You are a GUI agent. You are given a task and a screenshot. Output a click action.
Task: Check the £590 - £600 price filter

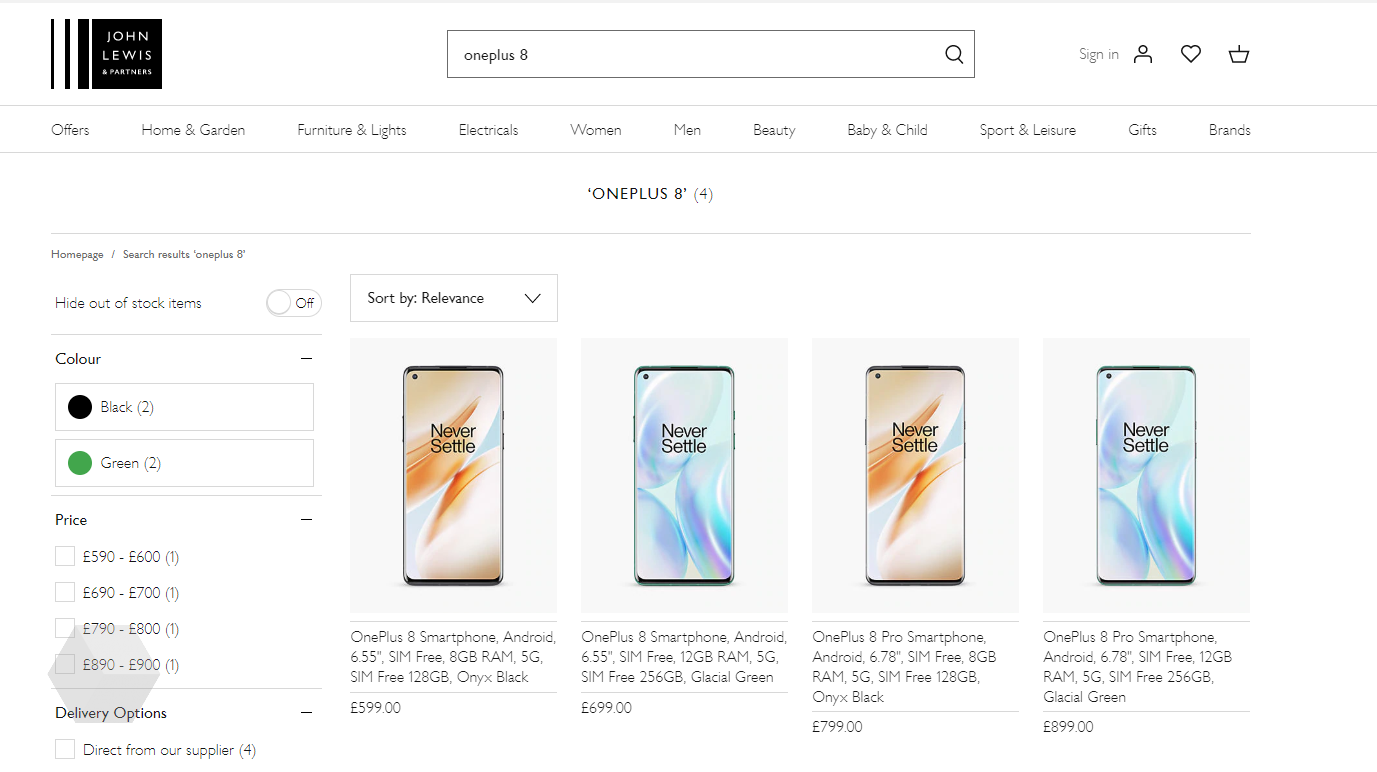65,556
